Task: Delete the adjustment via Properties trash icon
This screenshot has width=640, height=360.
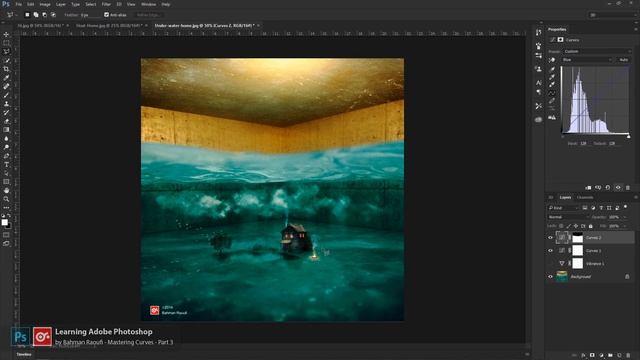Action: click(628, 188)
